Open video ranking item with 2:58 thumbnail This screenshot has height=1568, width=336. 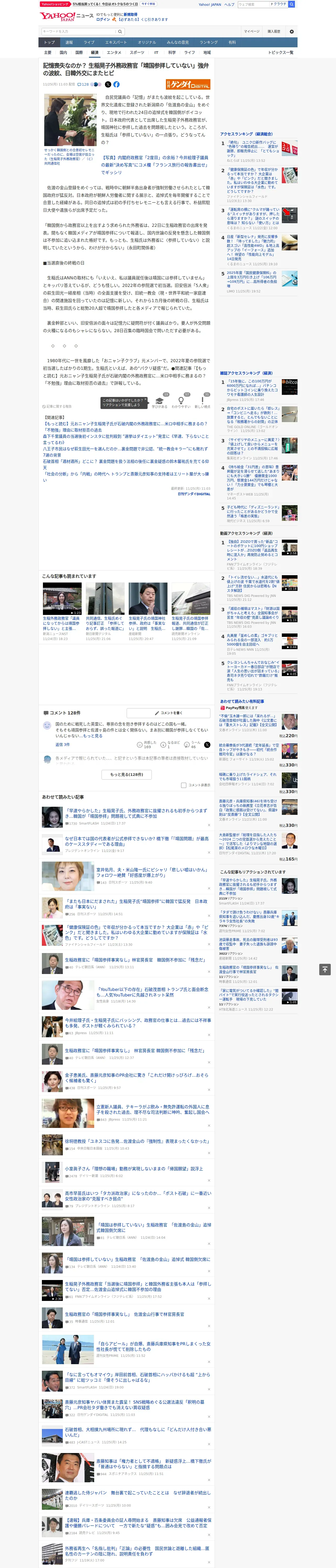pos(290,547)
